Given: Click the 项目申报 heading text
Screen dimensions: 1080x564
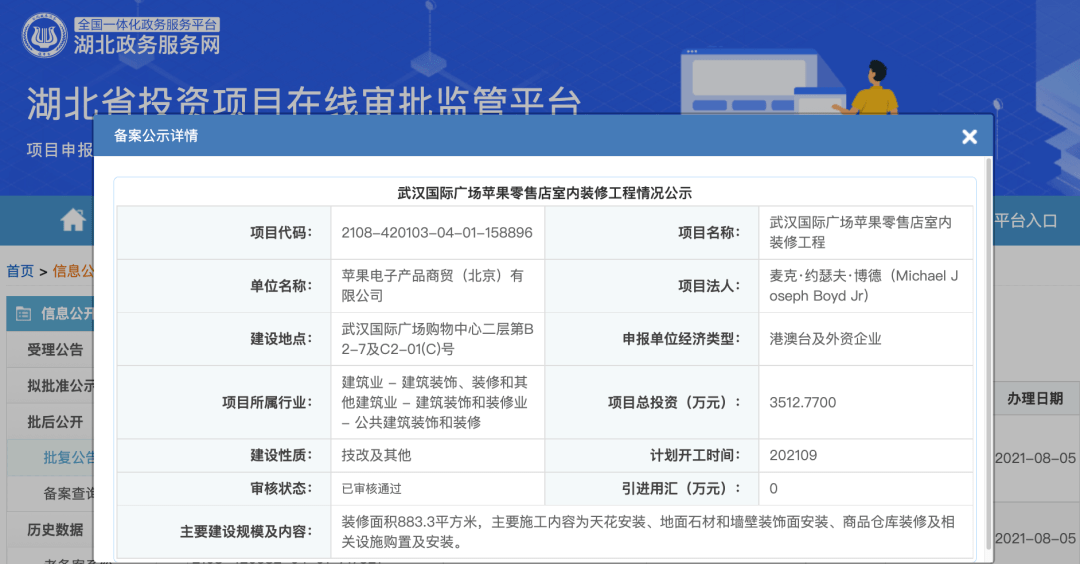Looking at the screenshot, I should pos(60,149).
